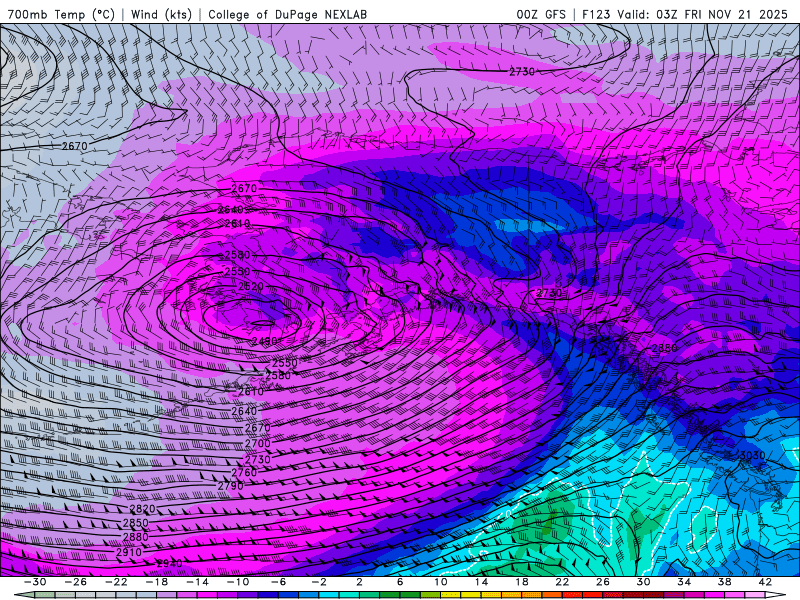Click the 34 color scale label
The height and width of the screenshot is (600, 800).
click(684, 582)
